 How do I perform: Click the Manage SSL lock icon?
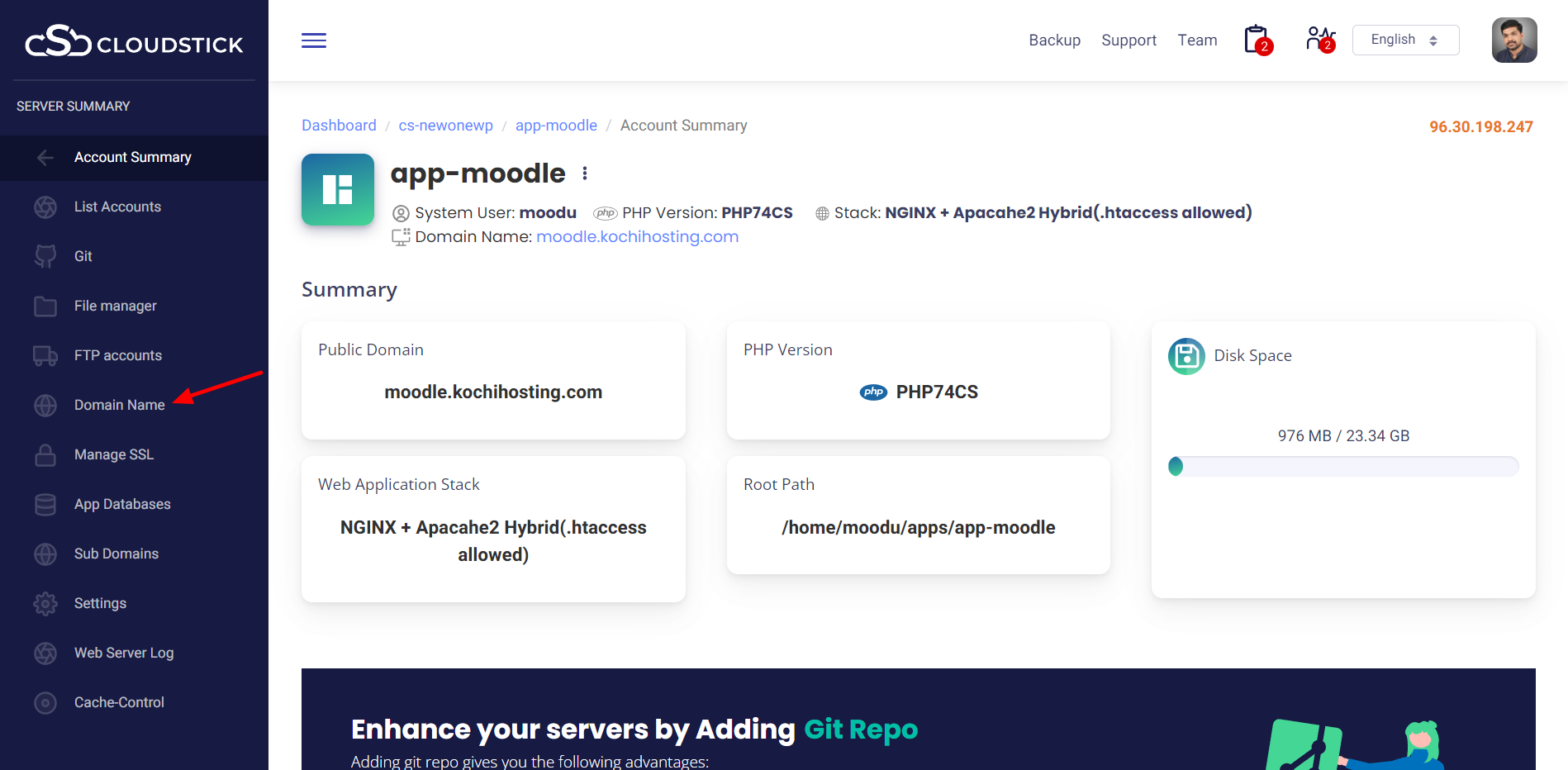45,455
